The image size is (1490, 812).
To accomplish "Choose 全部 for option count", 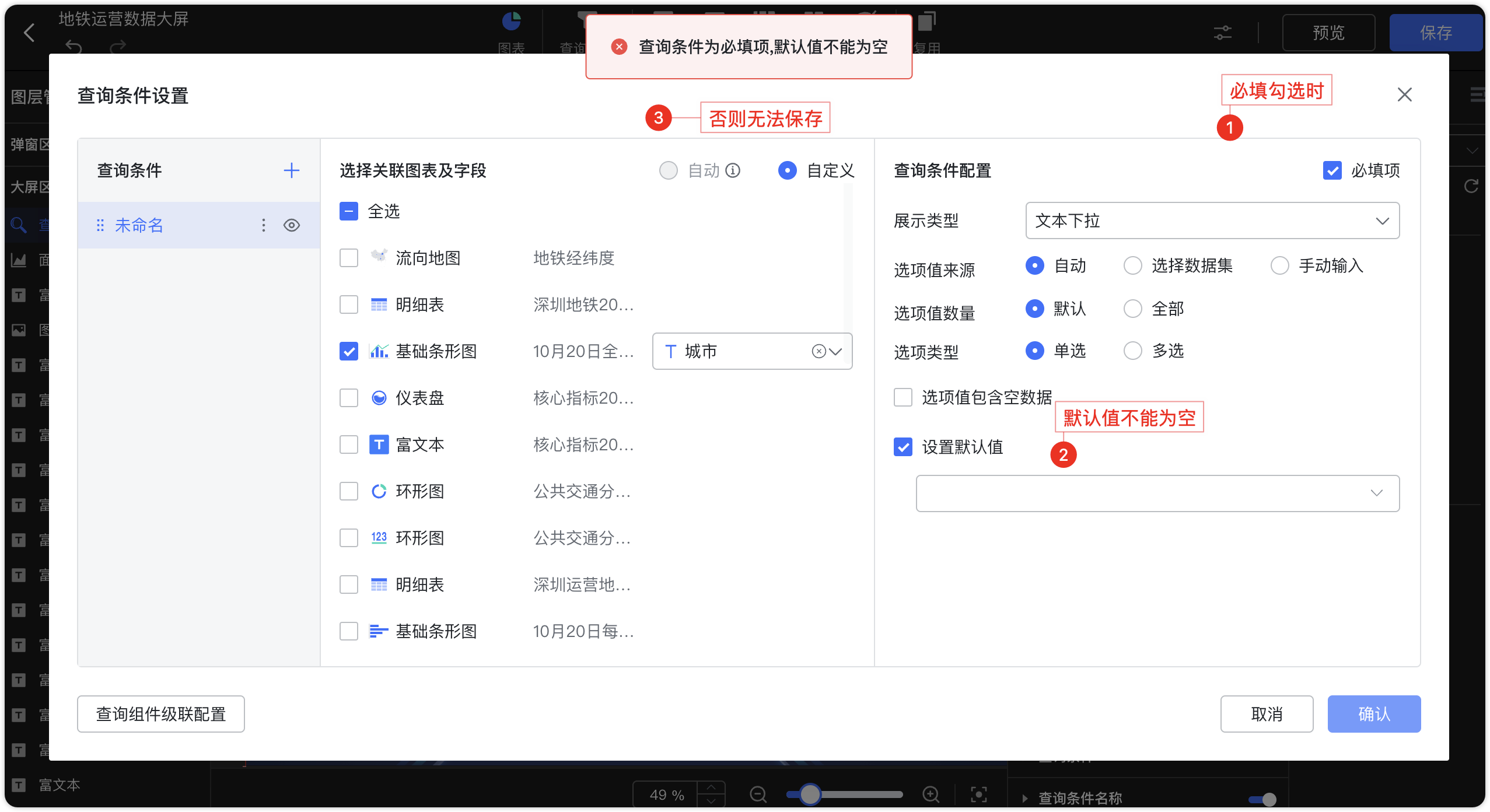I will pos(1132,308).
